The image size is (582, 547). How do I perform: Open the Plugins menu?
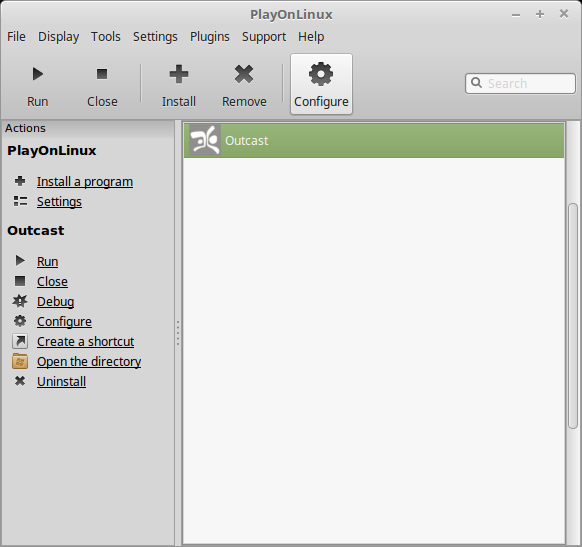pos(210,37)
